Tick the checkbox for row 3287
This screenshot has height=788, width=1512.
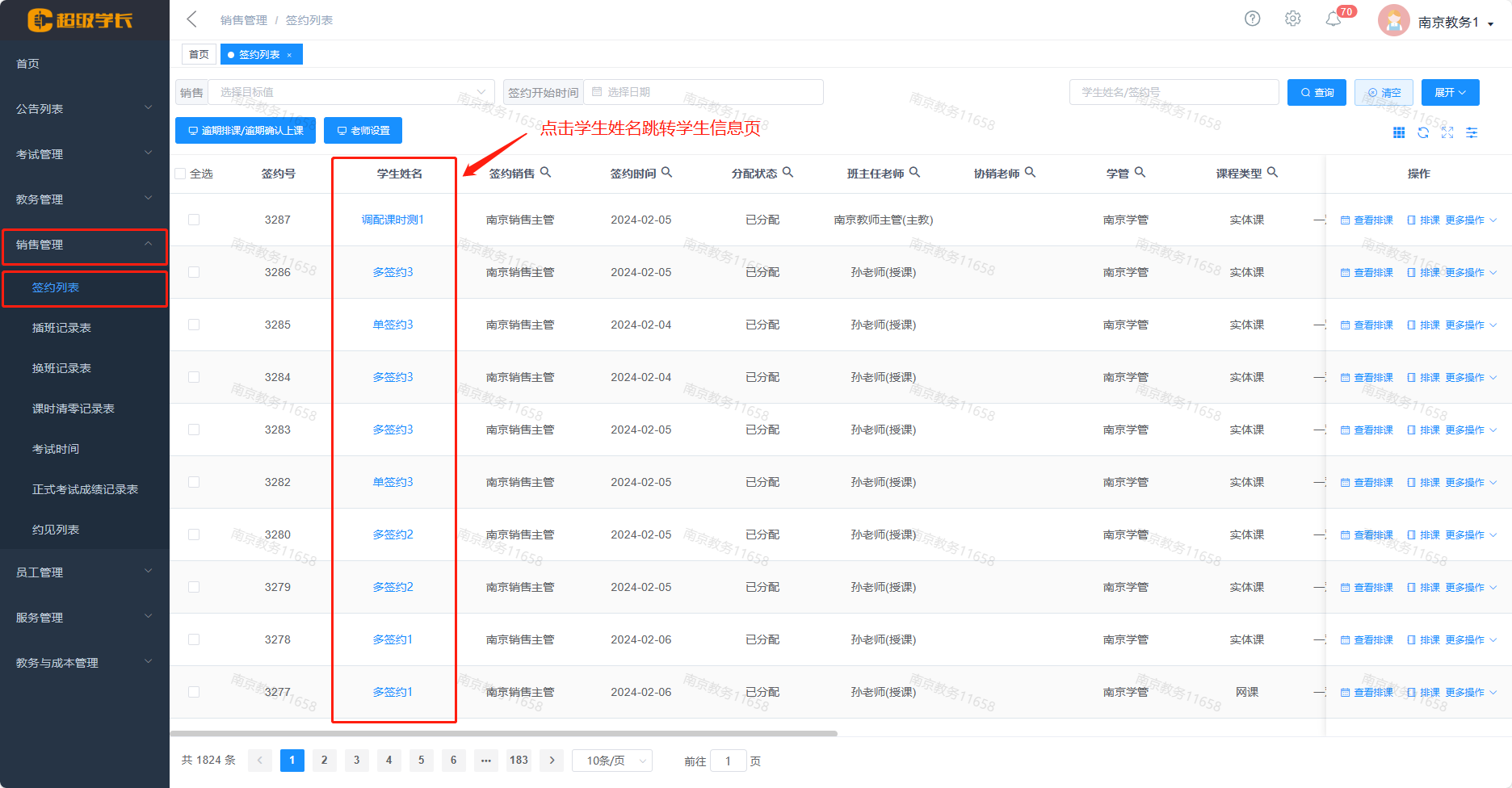tap(194, 220)
